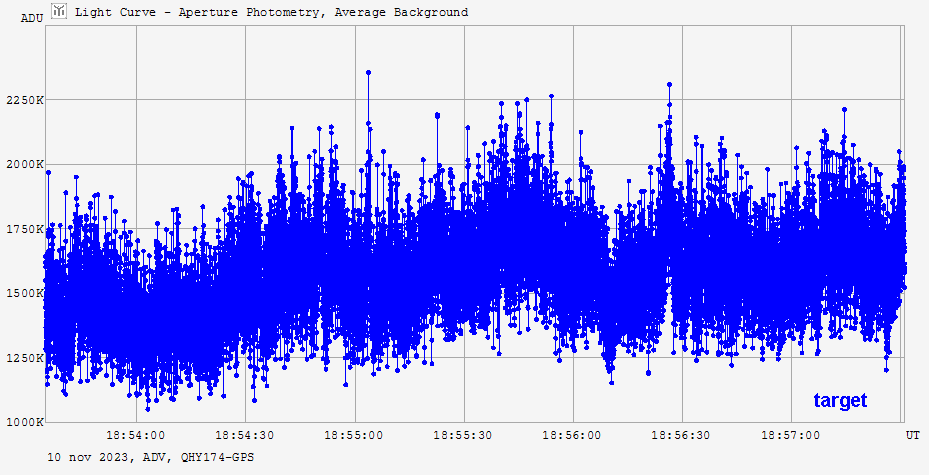Image resolution: width=929 pixels, height=475 pixels.
Task: Click the UT axis label
Action: coord(912,435)
